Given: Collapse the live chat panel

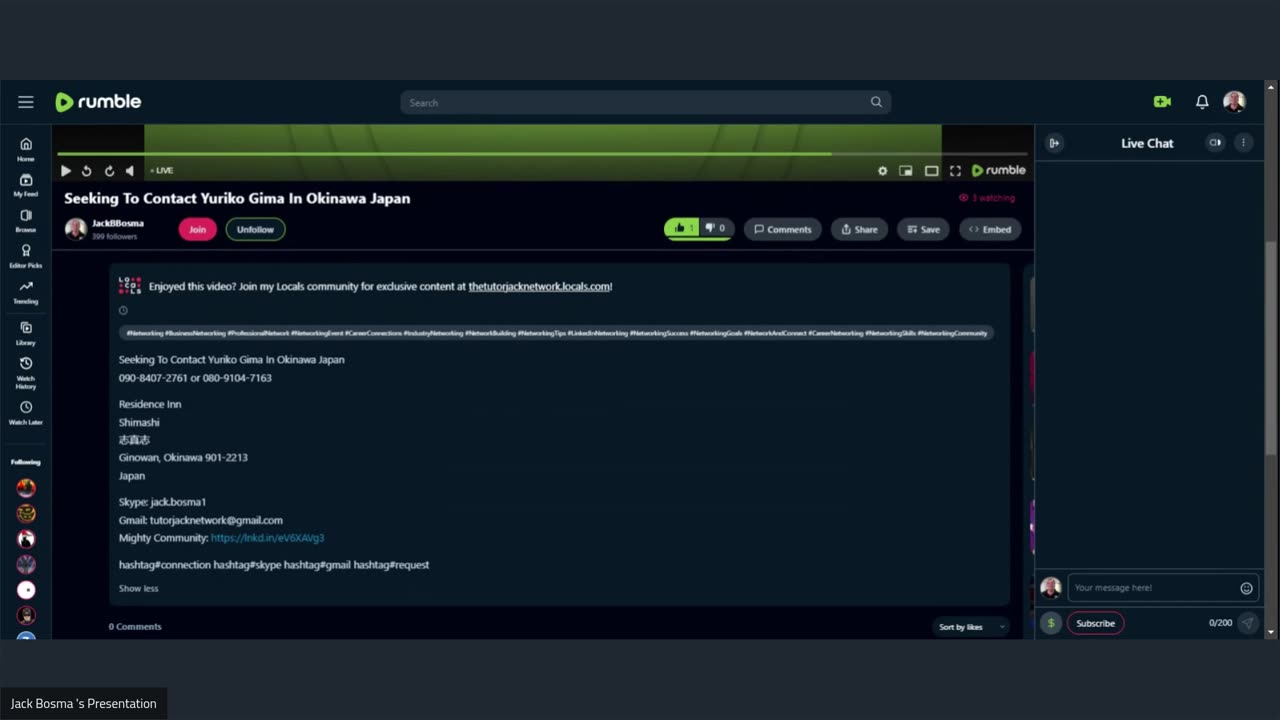Looking at the screenshot, I should click(1054, 143).
